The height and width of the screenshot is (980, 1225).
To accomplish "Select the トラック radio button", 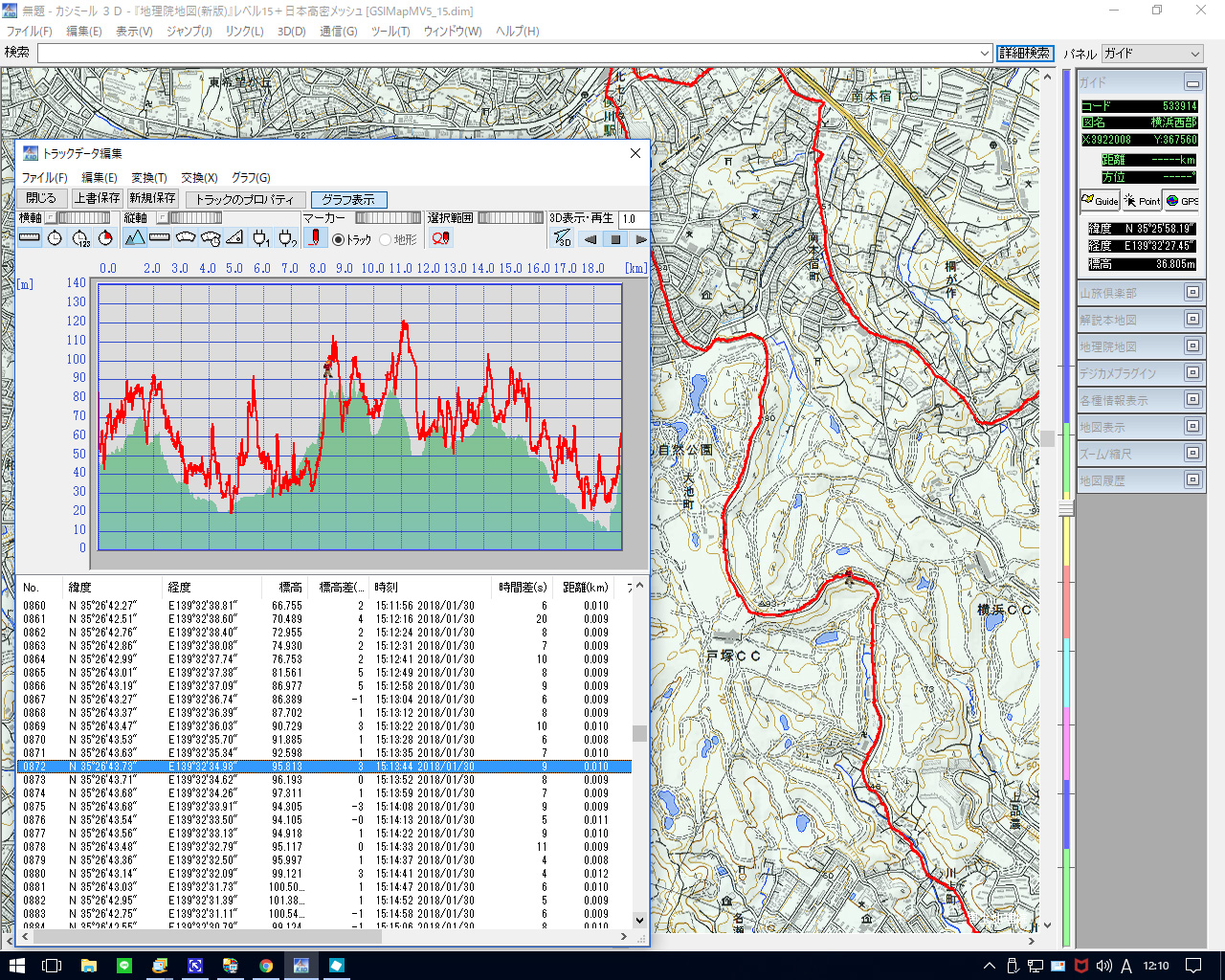I will [339, 239].
